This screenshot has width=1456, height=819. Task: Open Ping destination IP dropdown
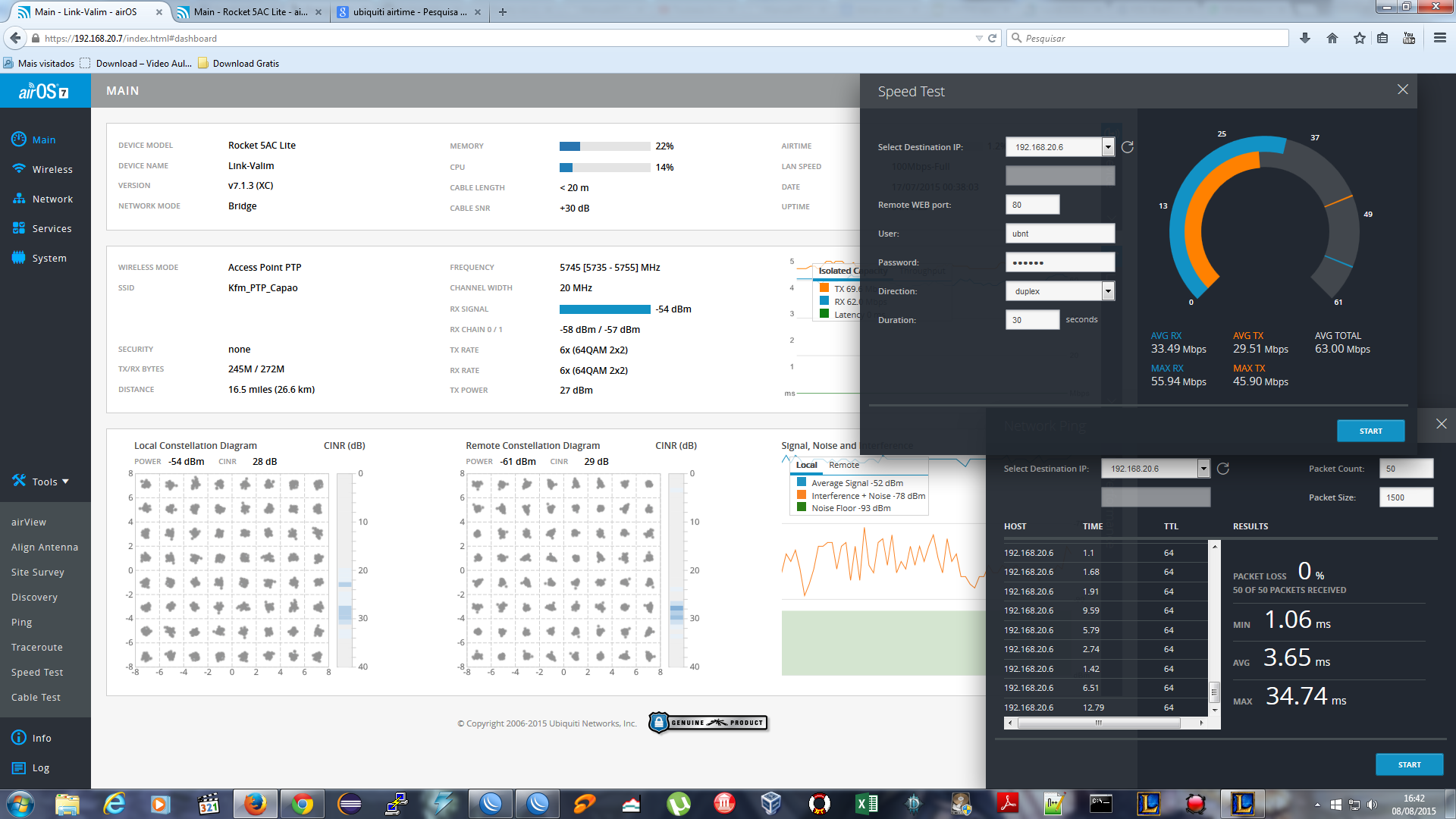[1203, 469]
